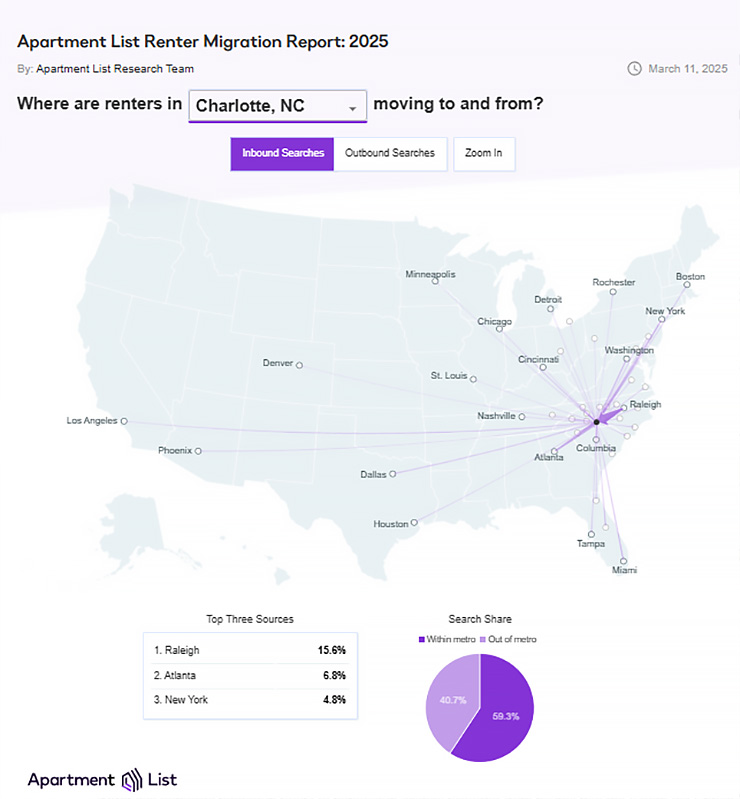Click the St. Louis map marker
Image resolution: width=740 pixels, height=799 pixels.
(x=473, y=379)
